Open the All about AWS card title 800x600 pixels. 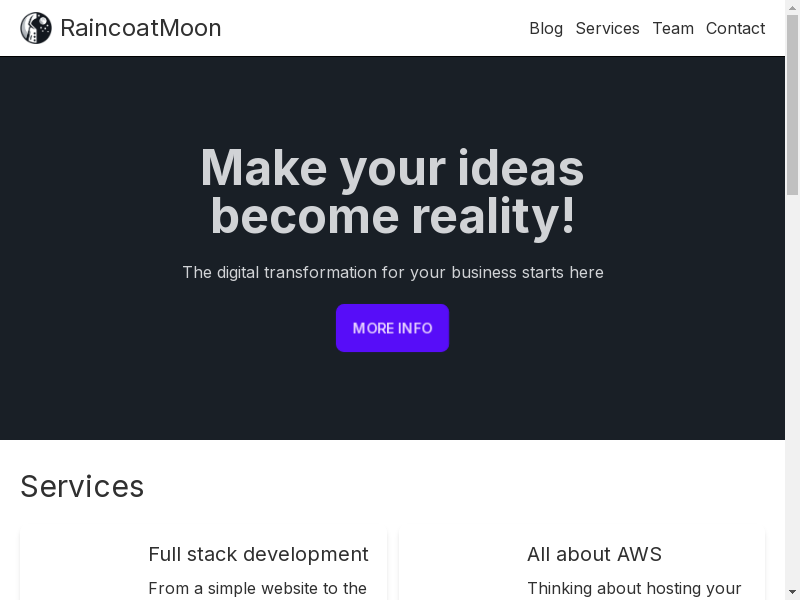594,554
